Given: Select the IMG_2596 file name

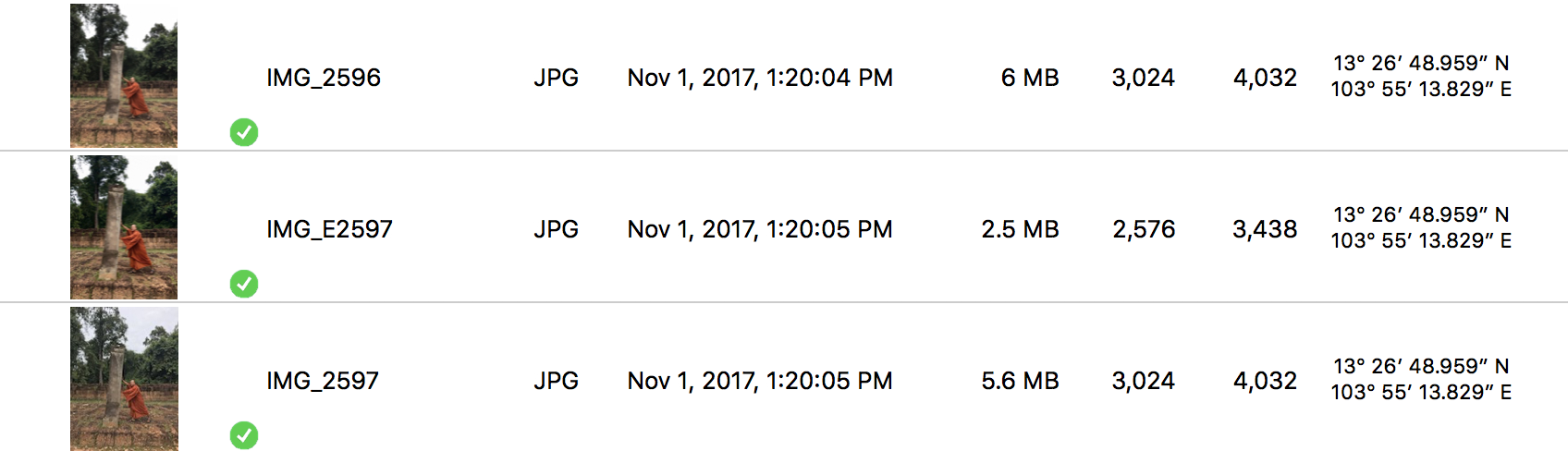Looking at the screenshot, I should 324,78.
